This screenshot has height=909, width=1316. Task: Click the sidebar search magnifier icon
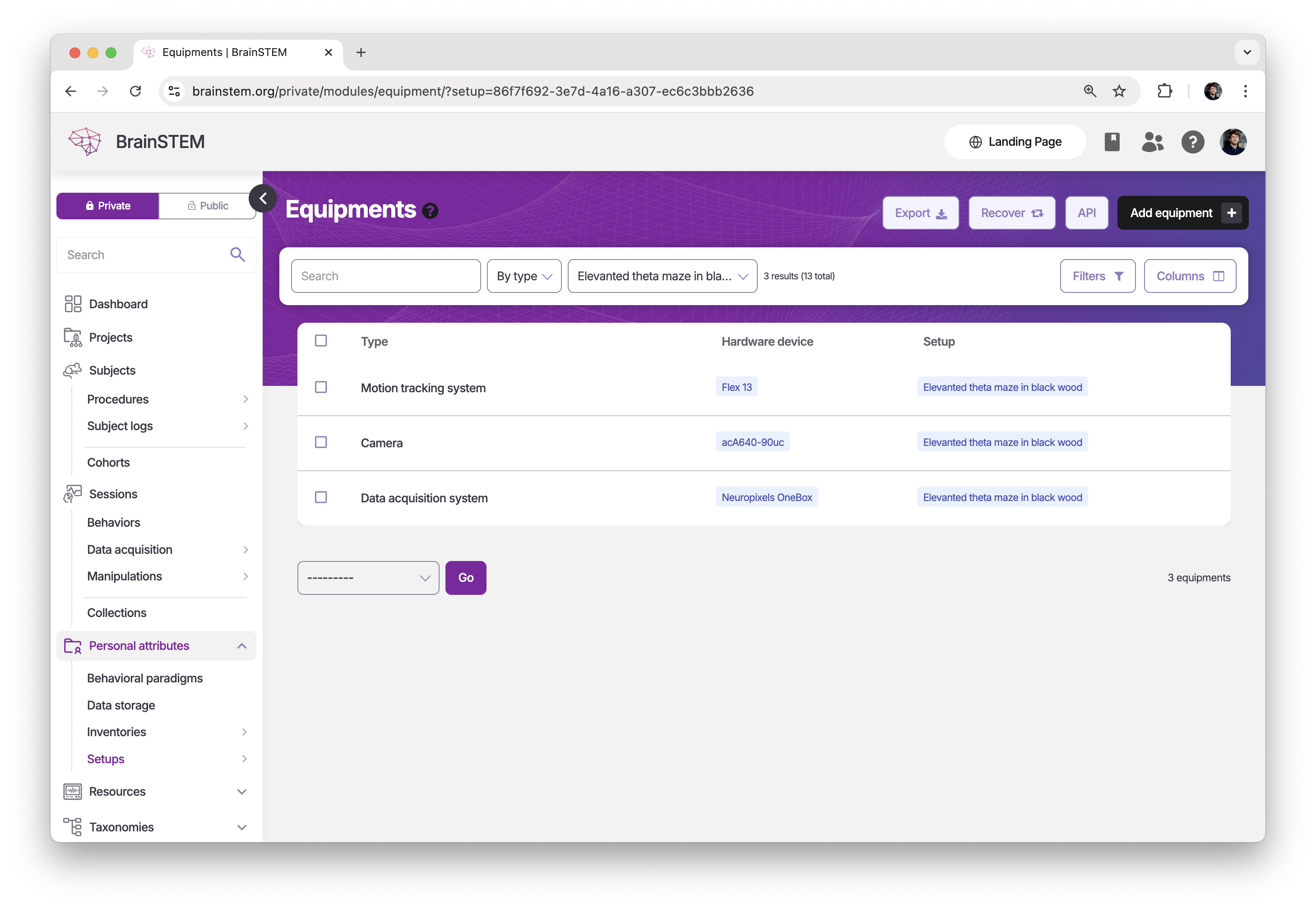pos(237,255)
